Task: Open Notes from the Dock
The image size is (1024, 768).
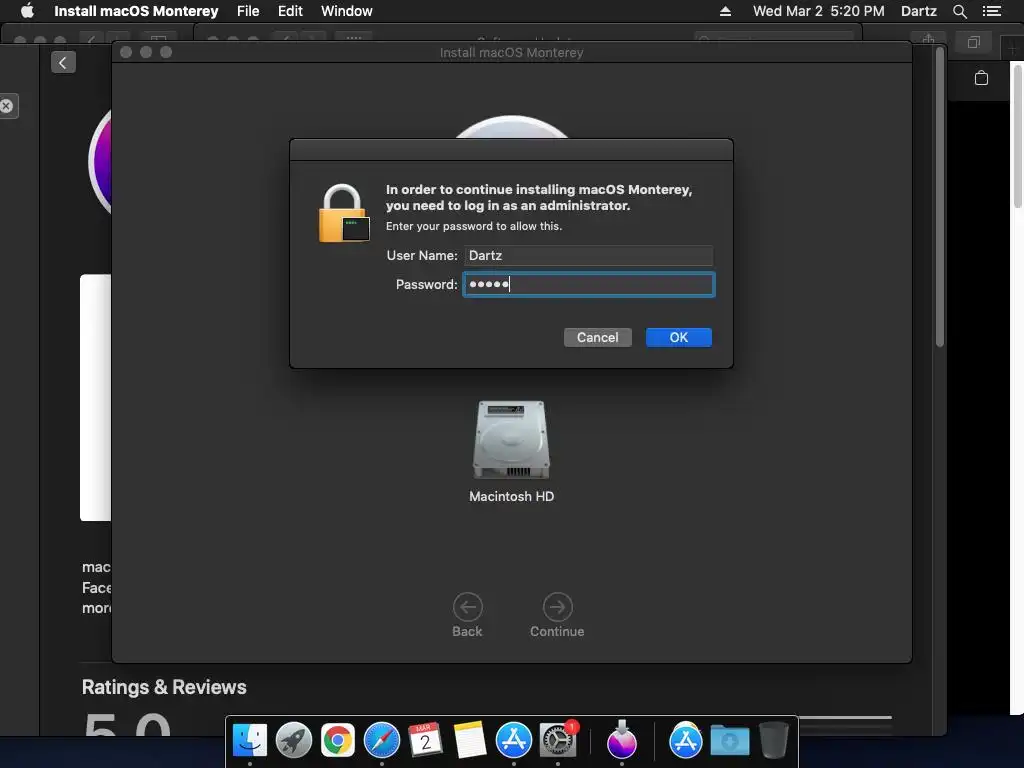Action: coord(470,741)
